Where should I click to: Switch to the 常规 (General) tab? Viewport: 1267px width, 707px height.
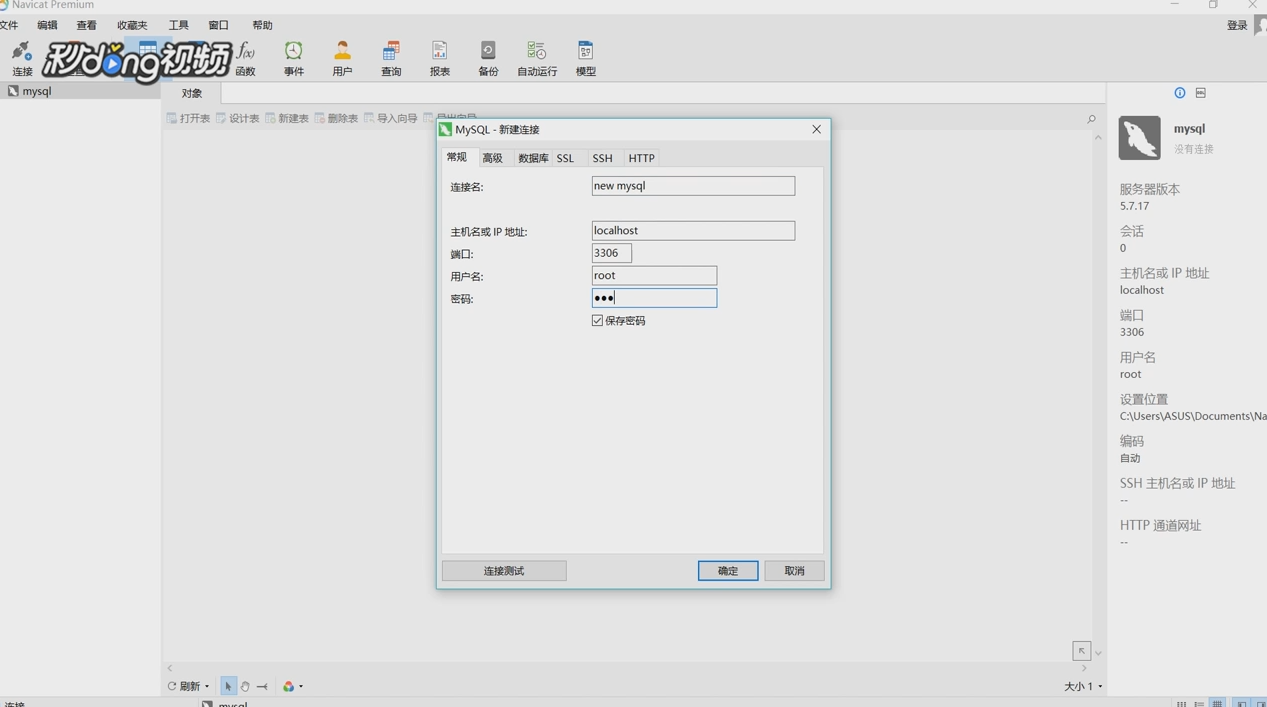point(457,158)
